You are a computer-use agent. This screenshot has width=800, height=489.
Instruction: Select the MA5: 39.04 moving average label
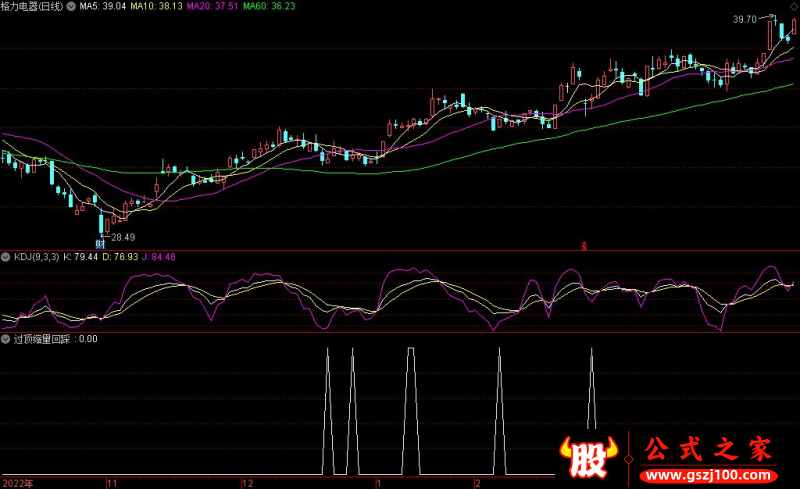click(103, 6)
